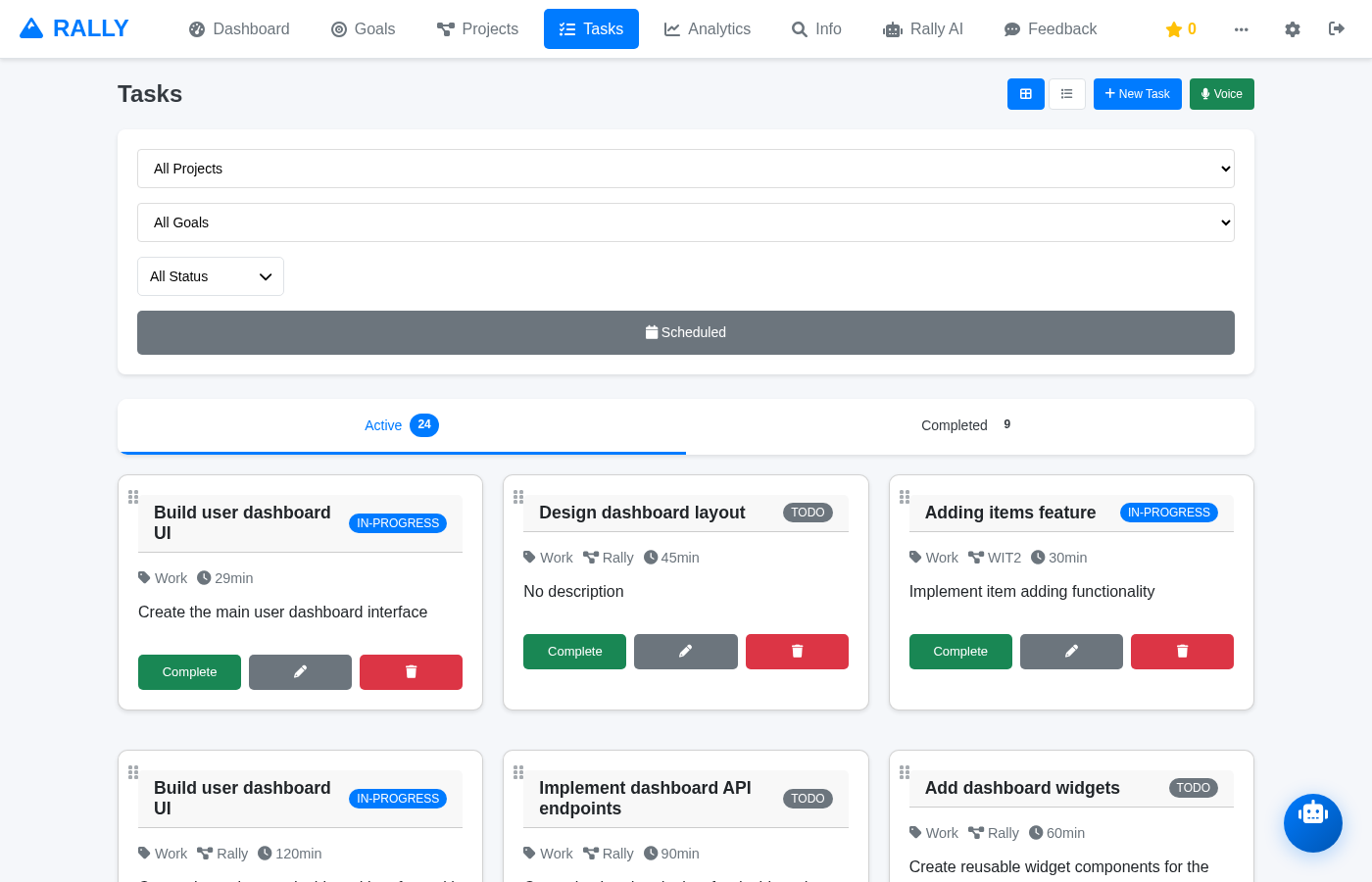Switch tasks to list view
1372x882 pixels.
pyautogui.click(x=1067, y=93)
